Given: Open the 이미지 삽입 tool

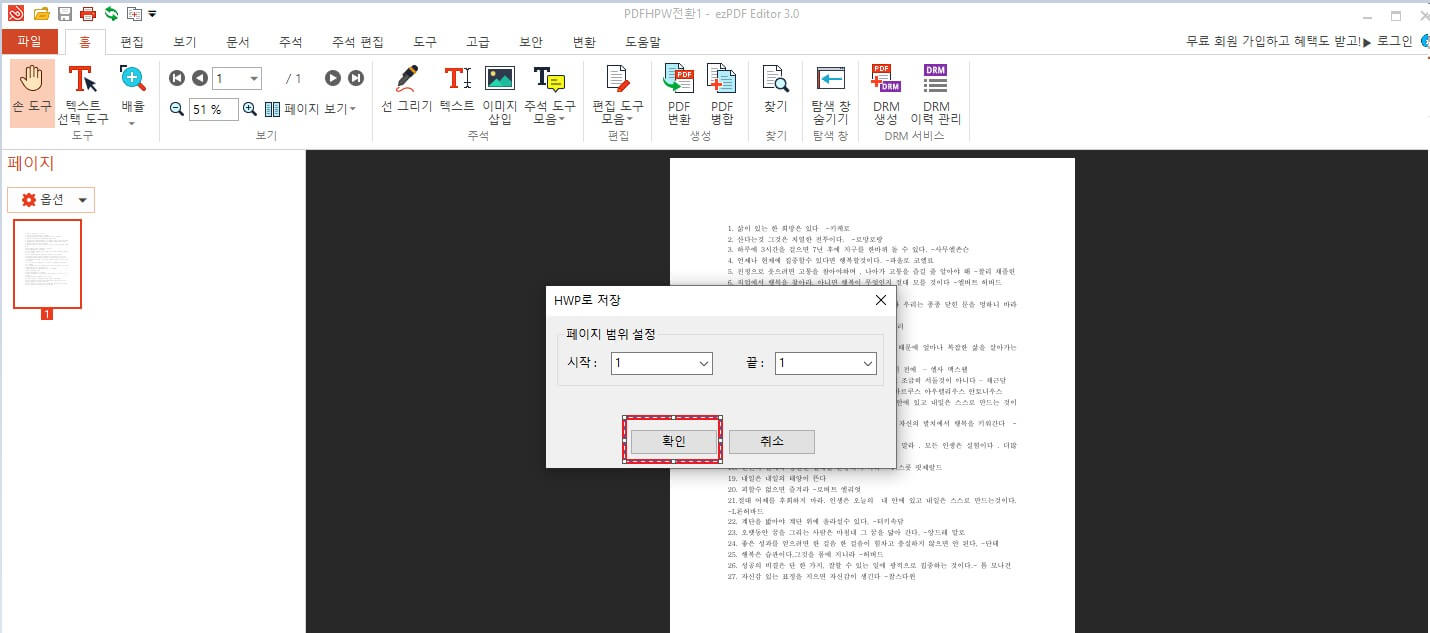Looking at the screenshot, I should tap(499, 90).
